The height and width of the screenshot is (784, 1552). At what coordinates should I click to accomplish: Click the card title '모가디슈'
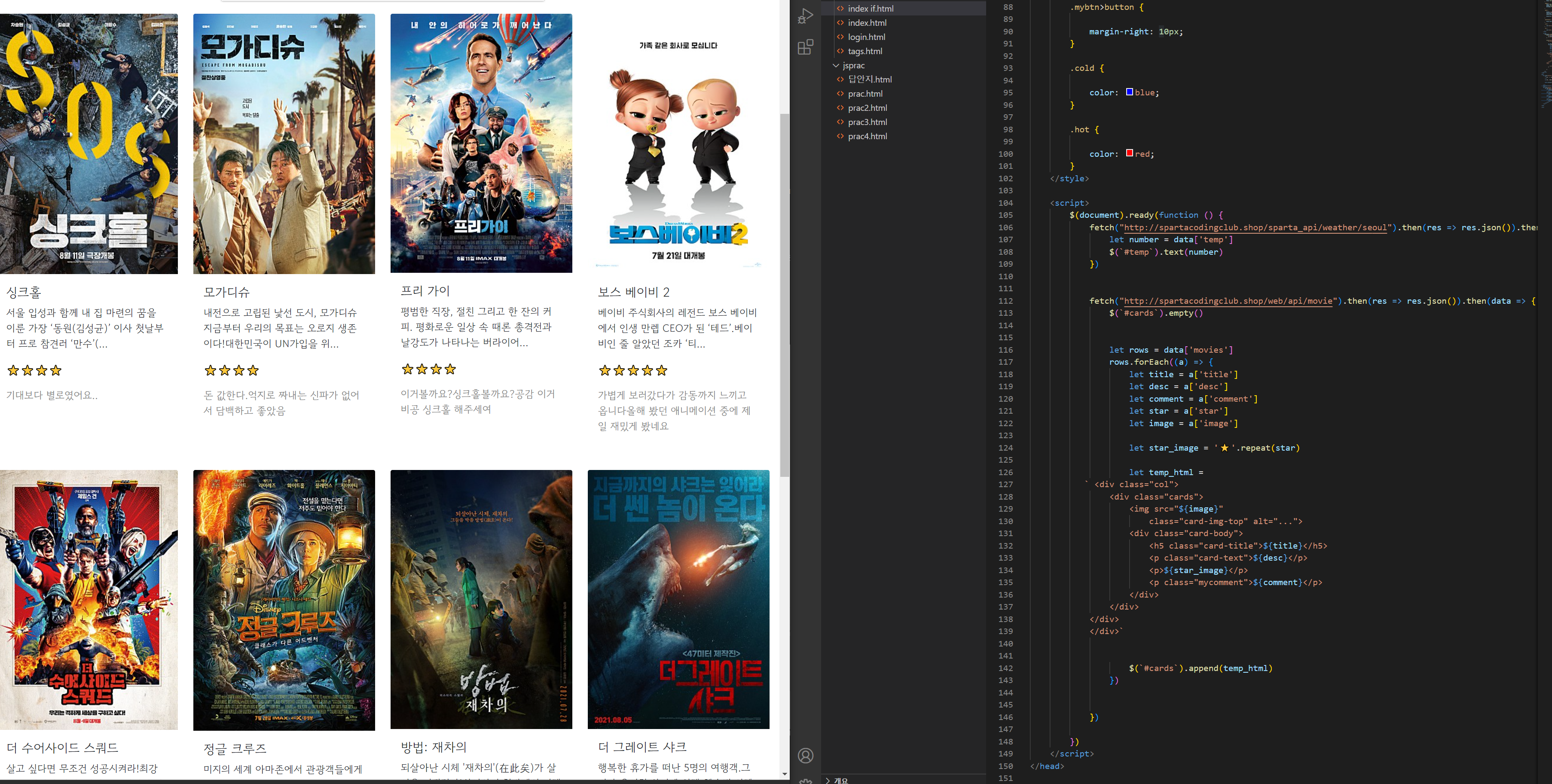point(226,292)
